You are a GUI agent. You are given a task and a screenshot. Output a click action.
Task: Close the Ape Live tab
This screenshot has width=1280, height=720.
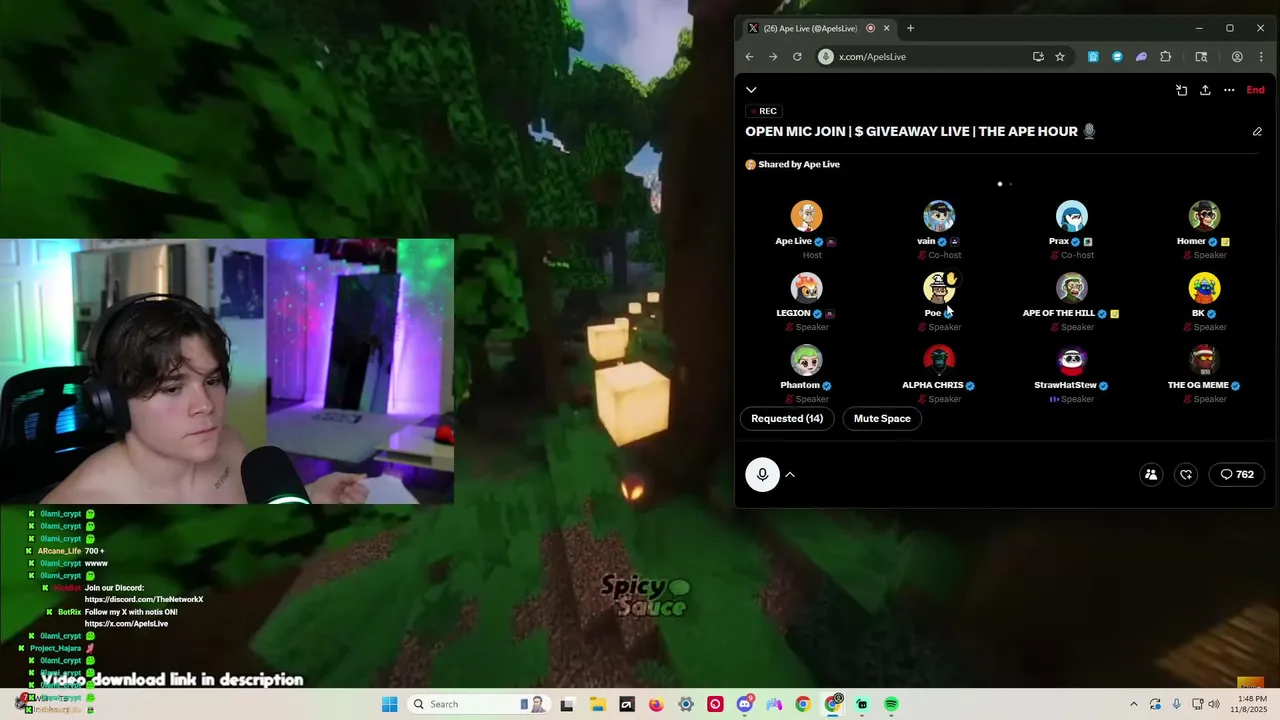[886, 28]
